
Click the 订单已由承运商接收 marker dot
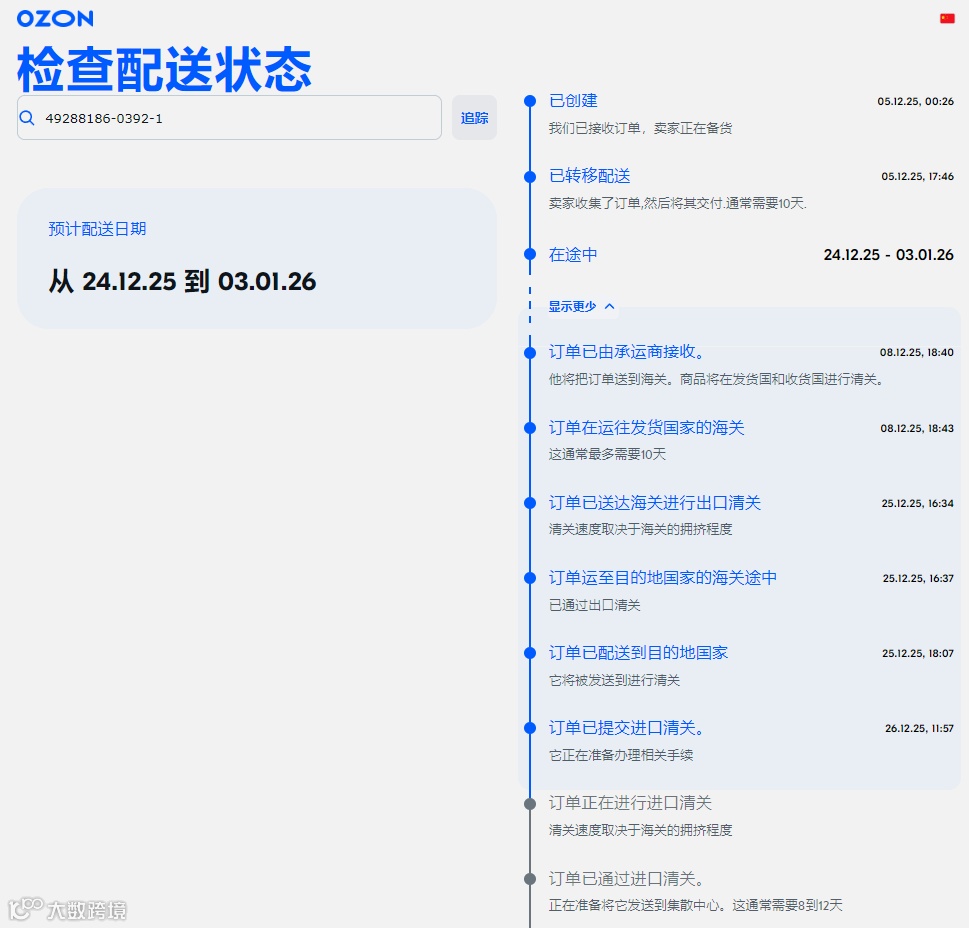(530, 353)
